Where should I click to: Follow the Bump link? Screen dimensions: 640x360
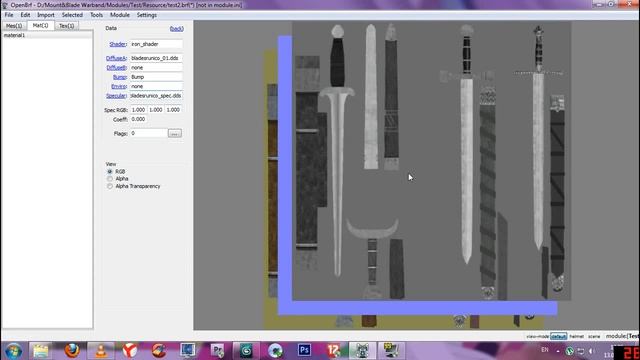click(x=120, y=77)
